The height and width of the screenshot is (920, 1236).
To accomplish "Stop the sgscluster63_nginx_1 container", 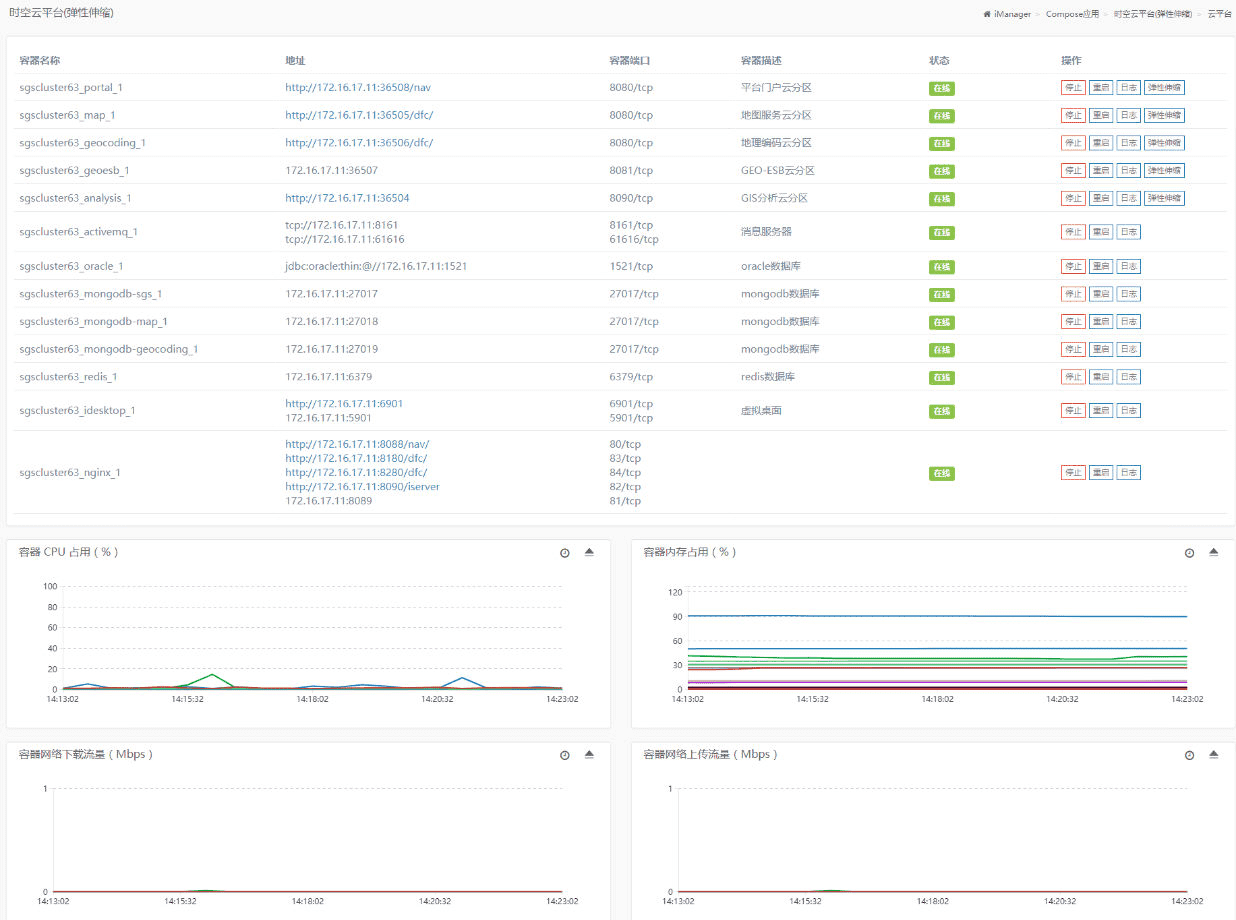I will tap(1072, 473).
